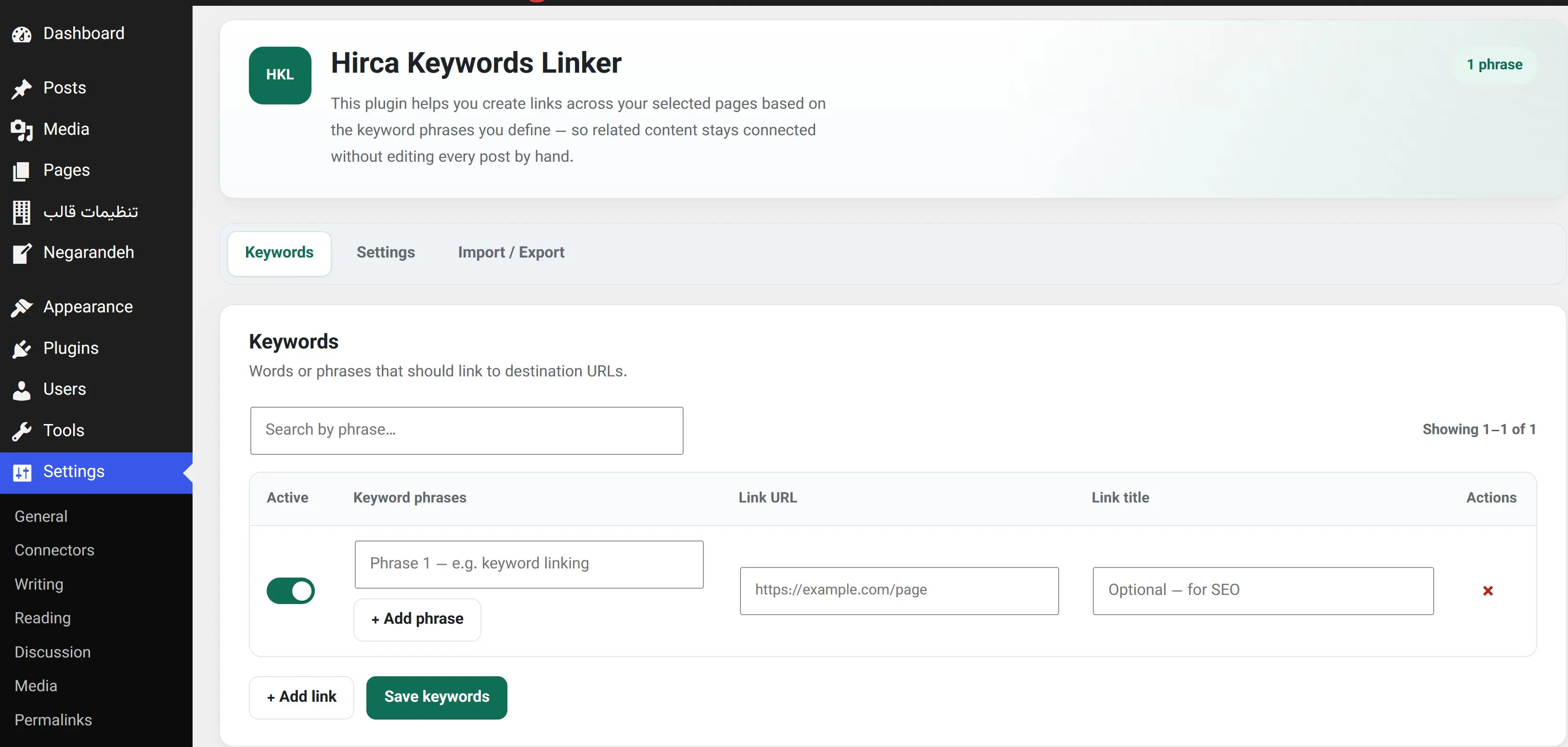This screenshot has height=747, width=1568.
Task: Select the Keywords tab
Action: click(x=279, y=253)
